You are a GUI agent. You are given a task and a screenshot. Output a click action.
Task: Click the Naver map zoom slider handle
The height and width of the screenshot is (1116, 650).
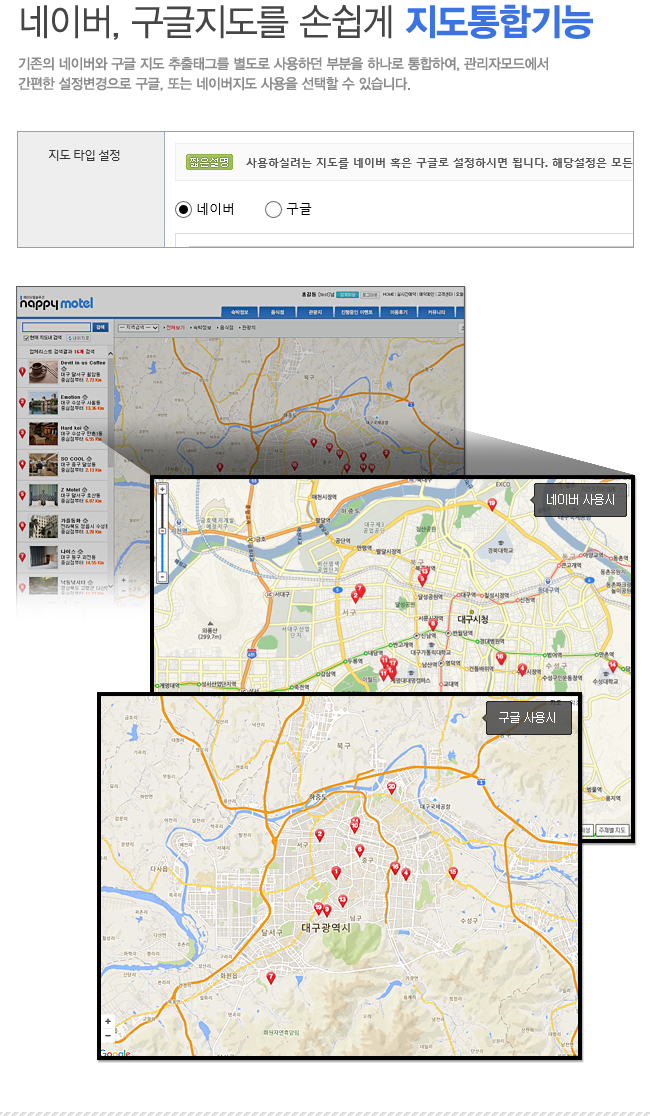tap(162, 531)
